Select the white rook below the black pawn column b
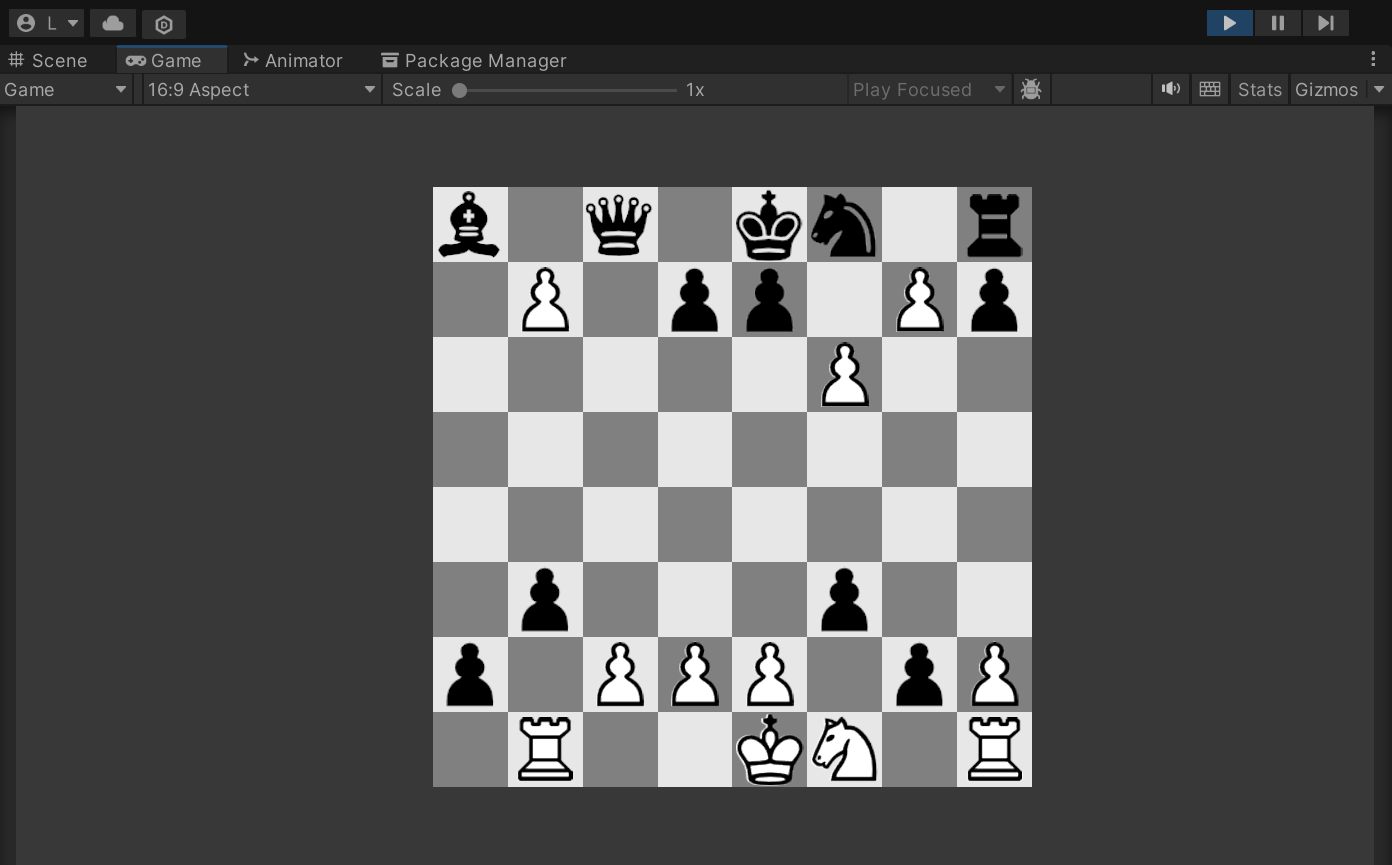 coord(545,750)
